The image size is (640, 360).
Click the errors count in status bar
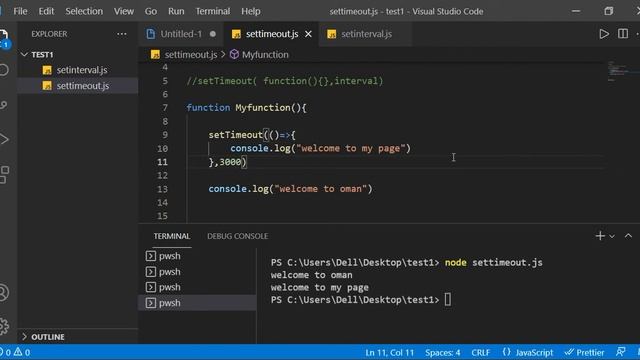[x=5, y=352]
